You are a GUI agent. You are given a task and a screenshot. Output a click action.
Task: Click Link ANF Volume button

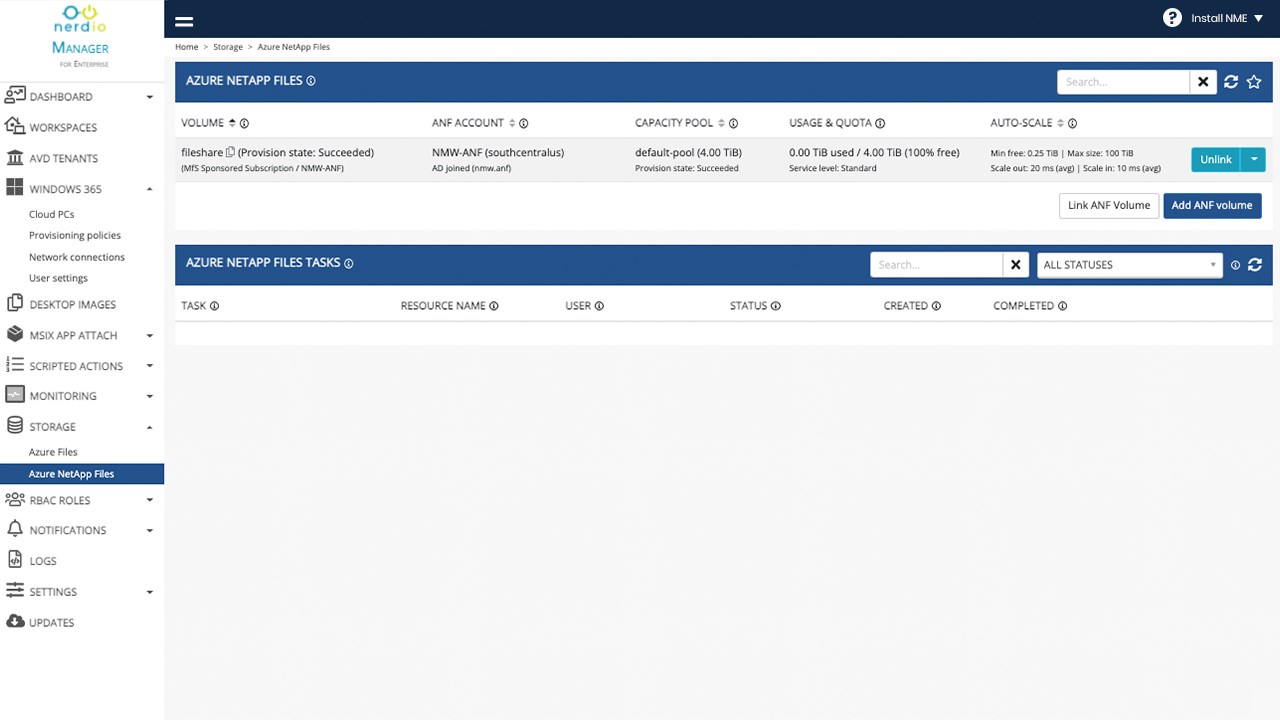point(1109,205)
